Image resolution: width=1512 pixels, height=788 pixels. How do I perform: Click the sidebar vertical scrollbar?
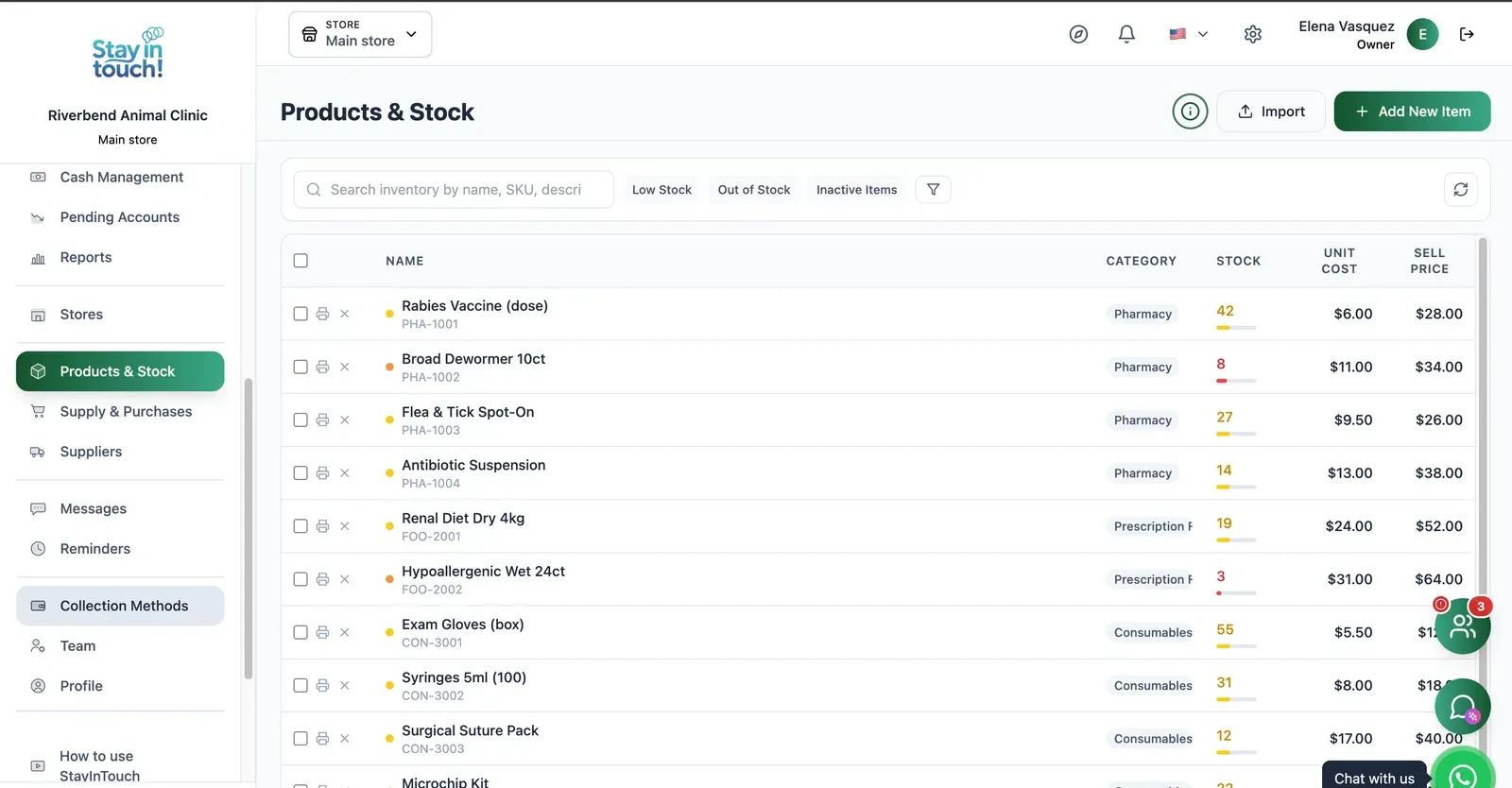249,529
